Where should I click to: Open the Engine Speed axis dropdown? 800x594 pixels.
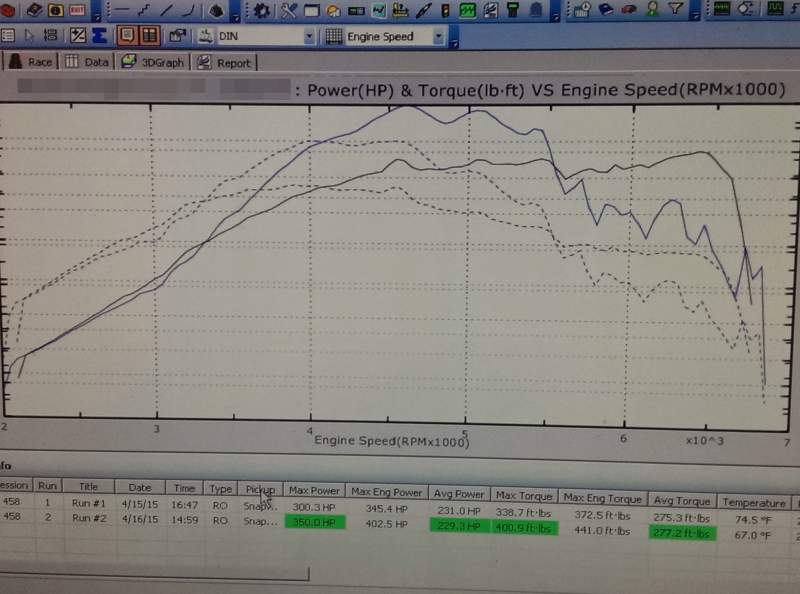tap(438, 37)
